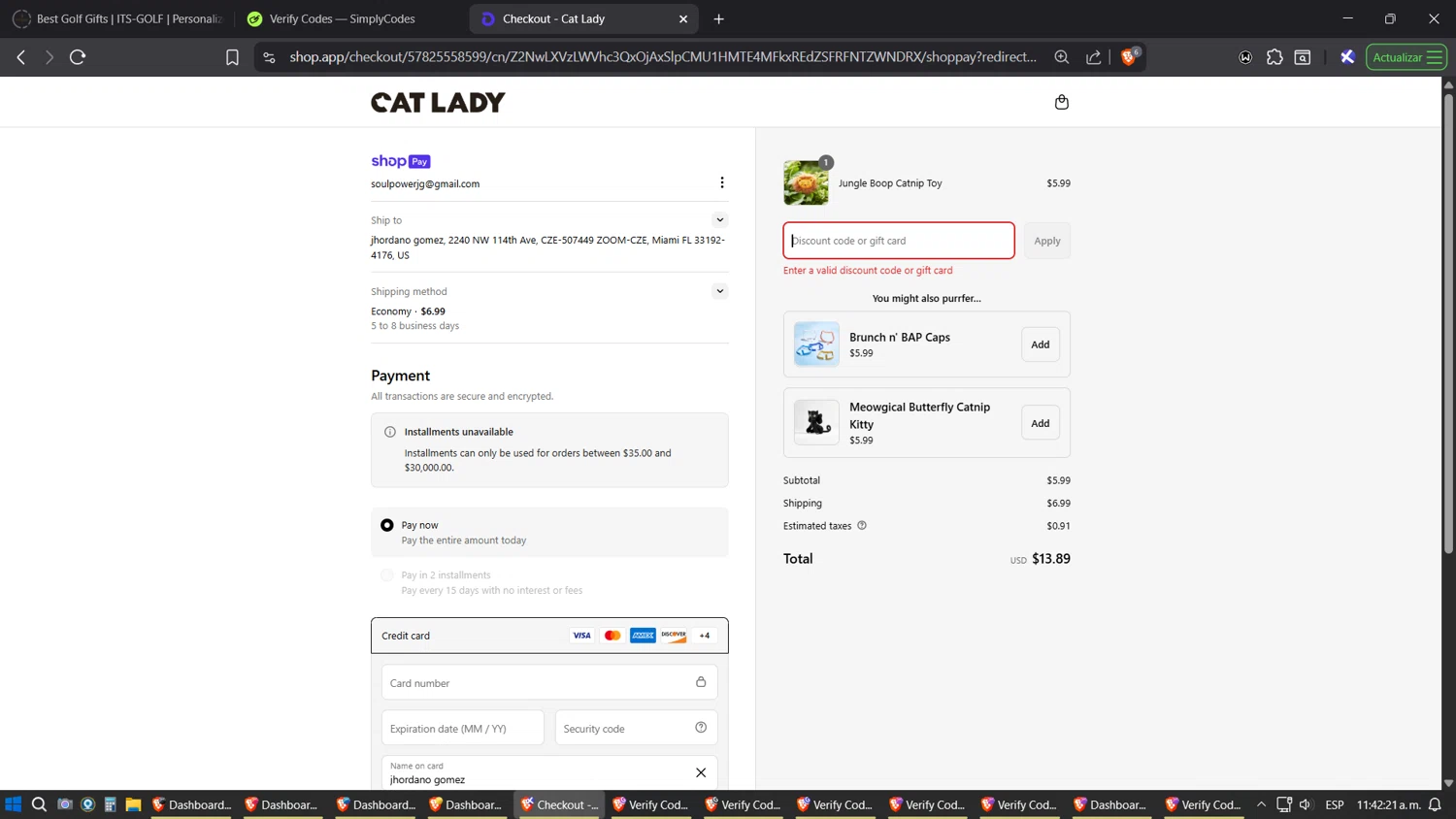Click the installments unavailable info icon

coord(390,432)
